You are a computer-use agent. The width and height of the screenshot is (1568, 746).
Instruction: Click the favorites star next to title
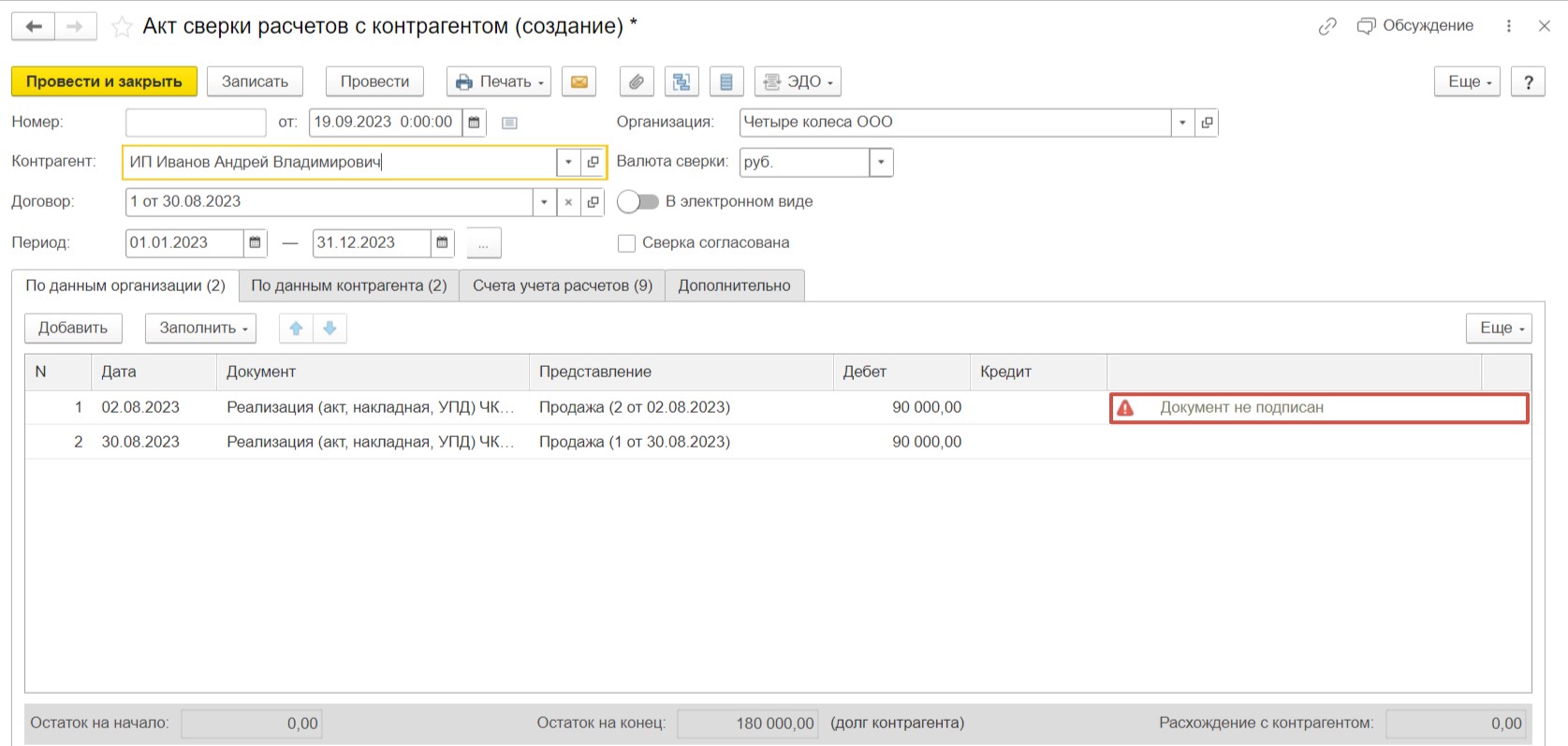[122, 26]
